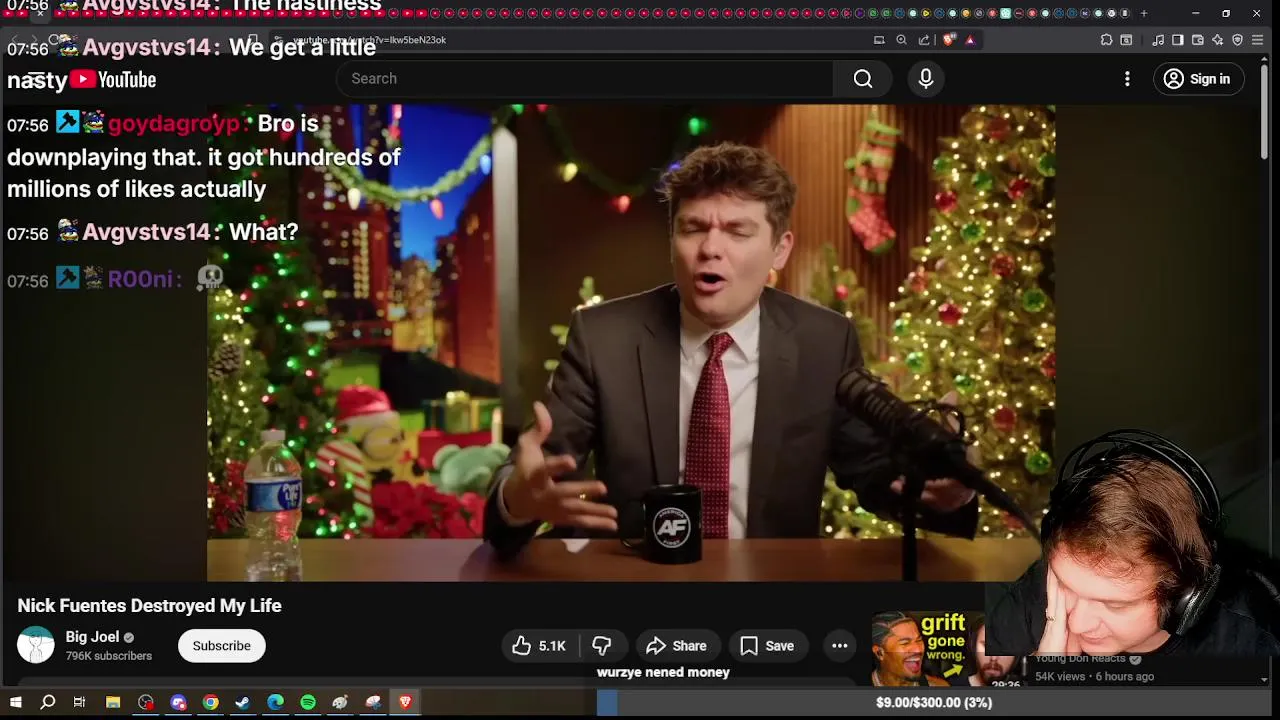Viewport: 1280px width, 720px height.
Task: Toggle the browser sidebar panel
Action: (1178, 40)
